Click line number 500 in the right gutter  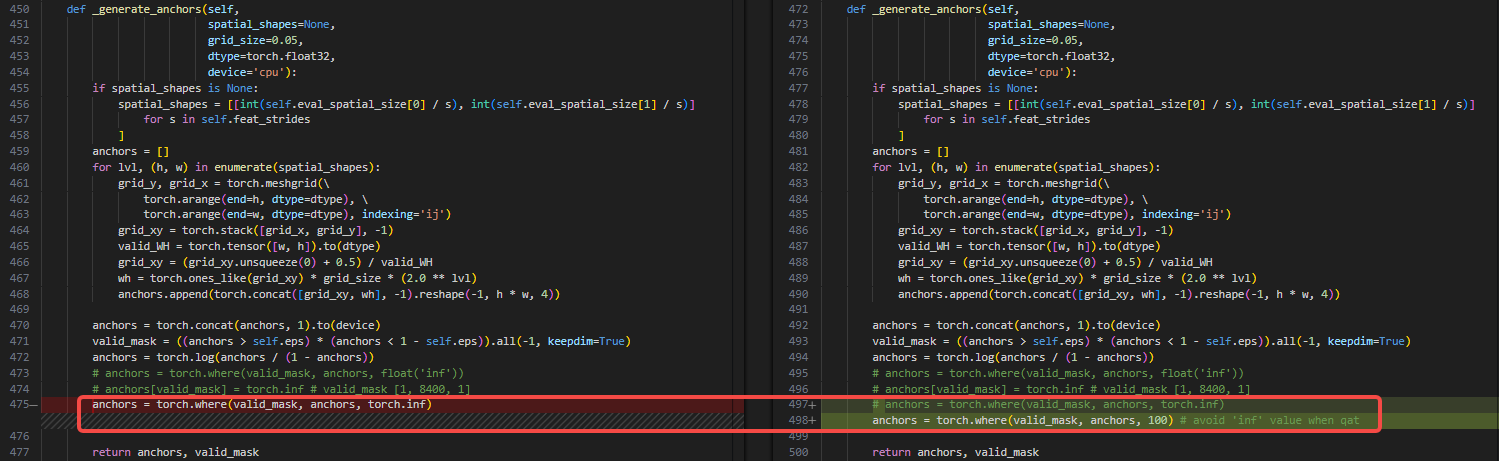click(x=797, y=452)
